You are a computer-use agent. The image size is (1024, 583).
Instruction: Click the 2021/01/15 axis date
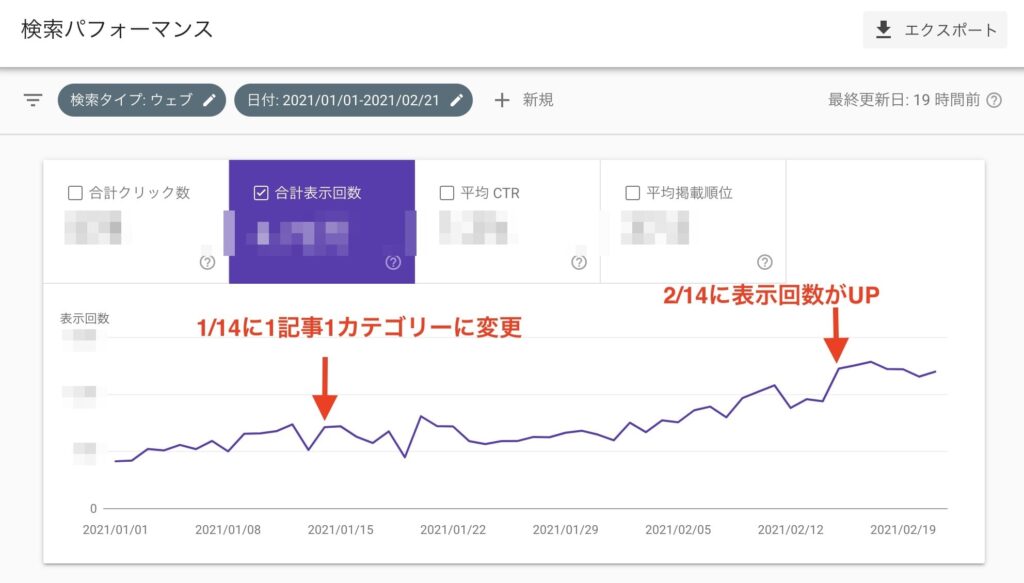[340, 529]
